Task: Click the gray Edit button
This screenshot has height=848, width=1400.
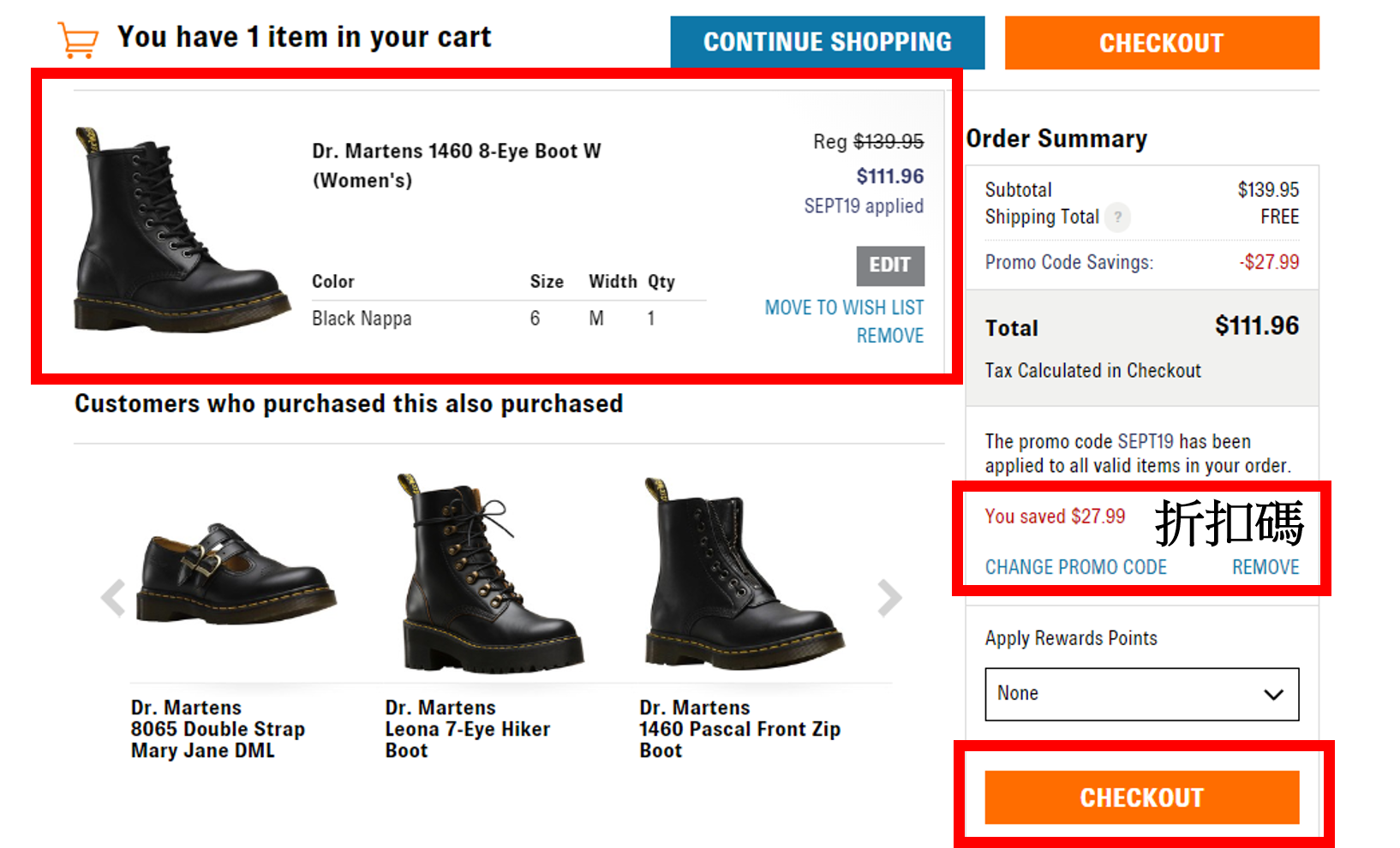Action: pyautogui.click(x=889, y=266)
